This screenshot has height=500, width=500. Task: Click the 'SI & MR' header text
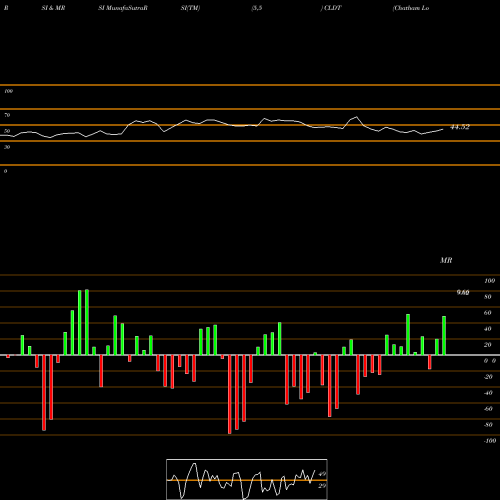point(53,8)
